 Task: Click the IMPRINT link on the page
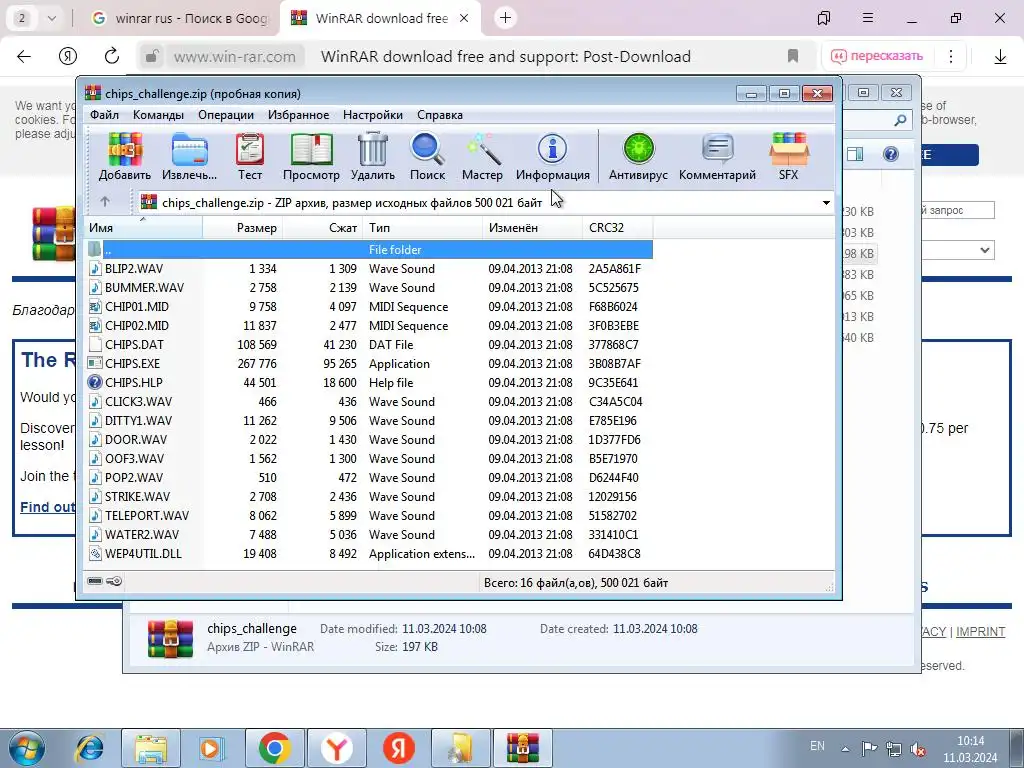(980, 632)
